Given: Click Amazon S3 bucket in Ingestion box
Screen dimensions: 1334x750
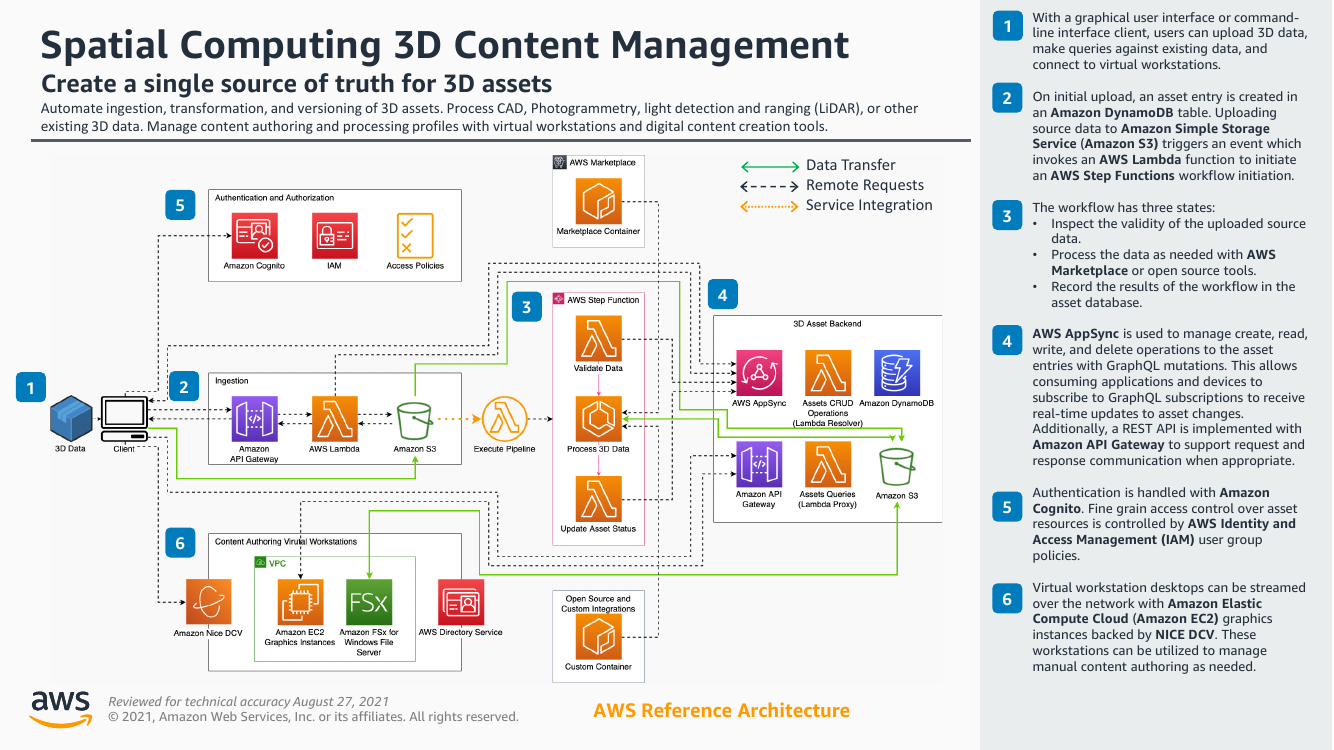Looking at the screenshot, I should pyautogui.click(x=415, y=419).
